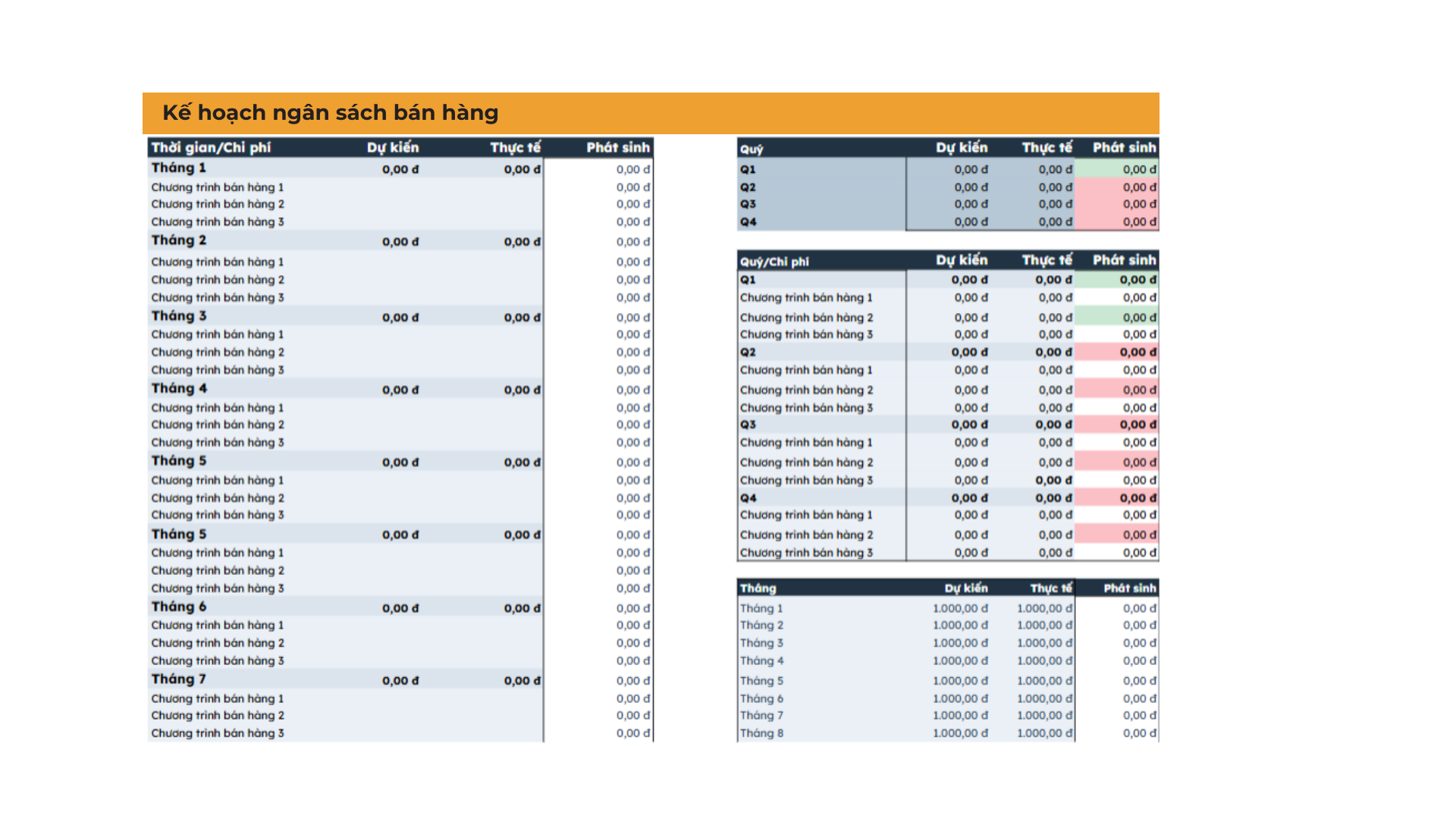Image resolution: width=1456 pixels, height=819 pixels.
Task: Select the bold Tháng 3 heading in left table
Action: coord(179,316)
